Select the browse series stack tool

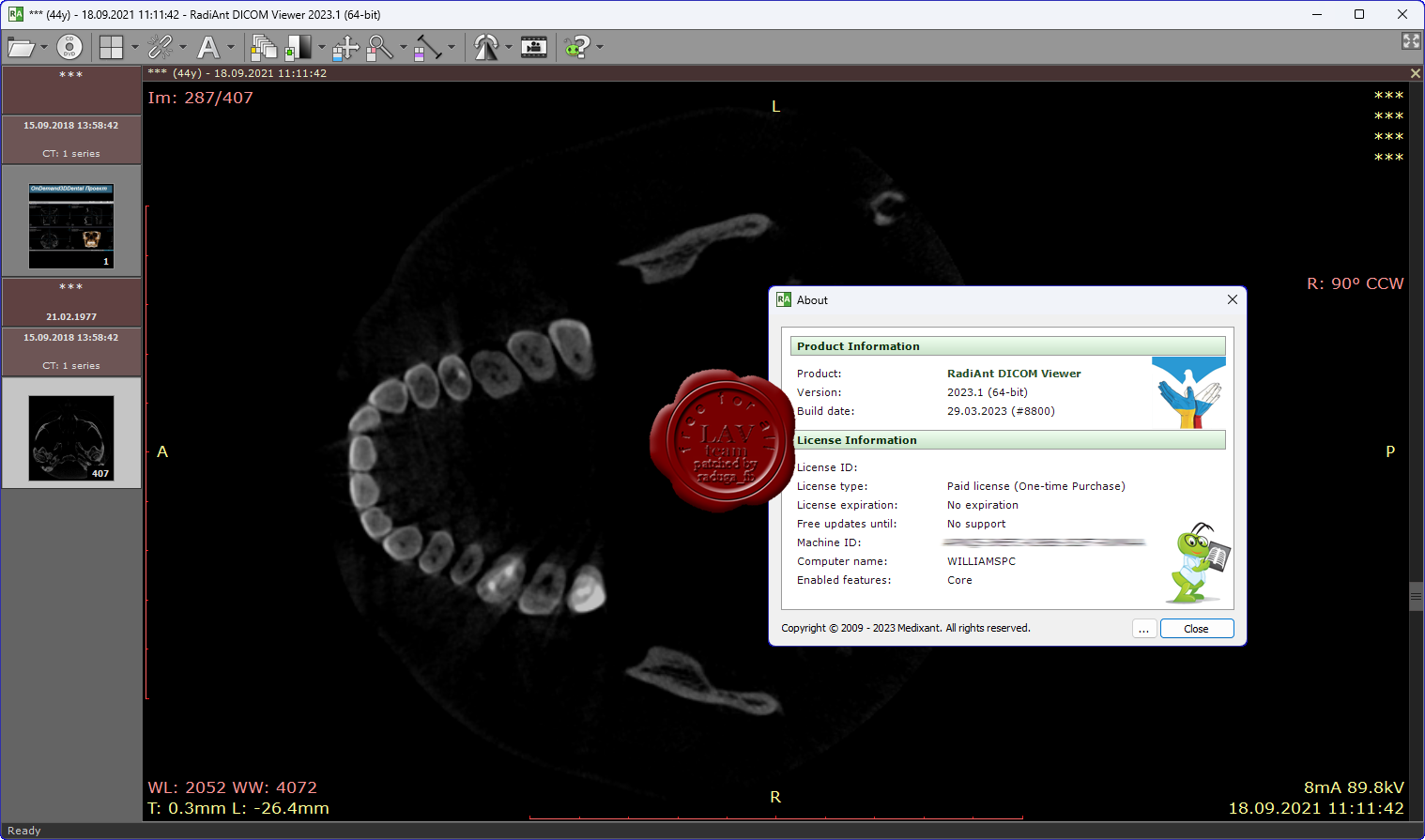264,47
